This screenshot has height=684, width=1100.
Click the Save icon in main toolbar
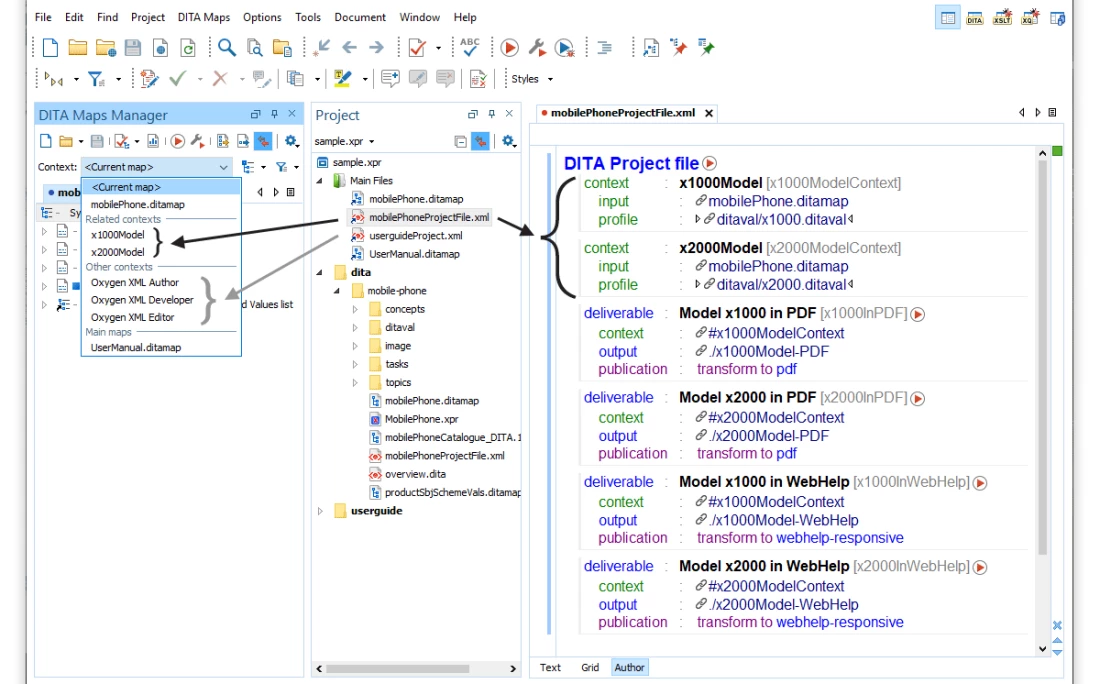click(132, 47)
